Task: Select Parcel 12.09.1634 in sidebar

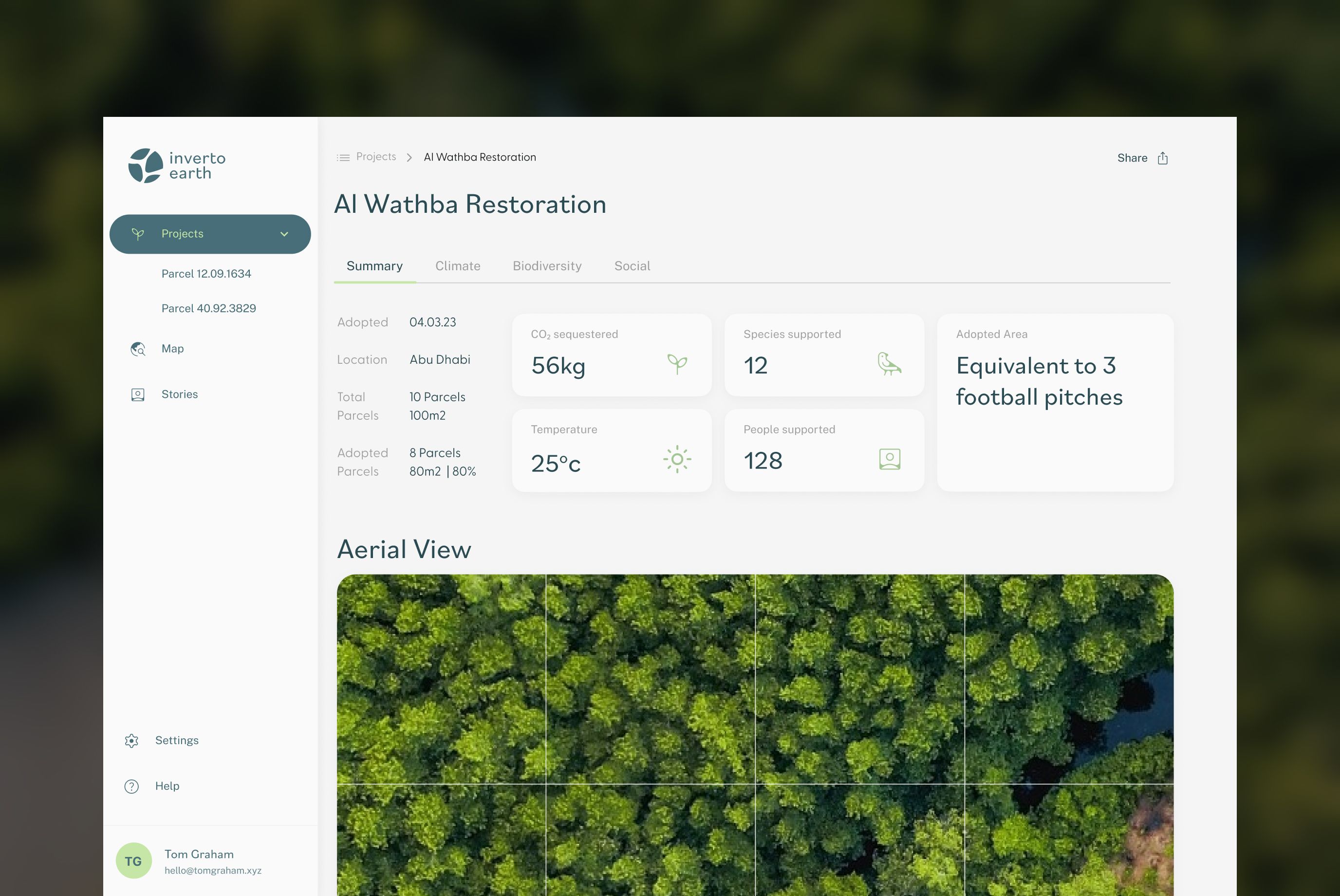Action: 206,274
